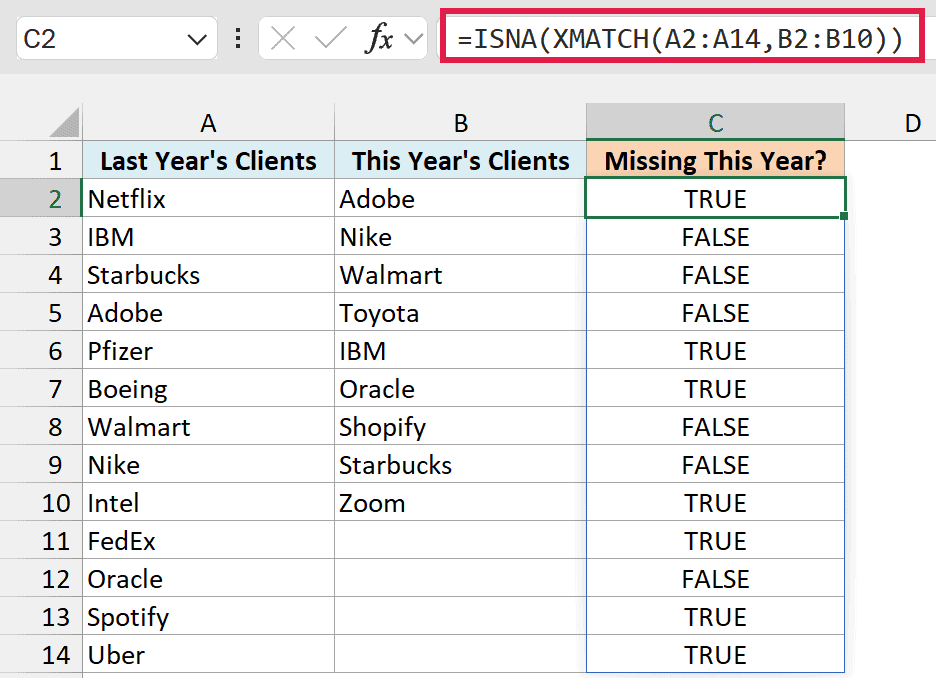Click the fill handle on cell C2
Screen dimensions: 936x678
843,215
